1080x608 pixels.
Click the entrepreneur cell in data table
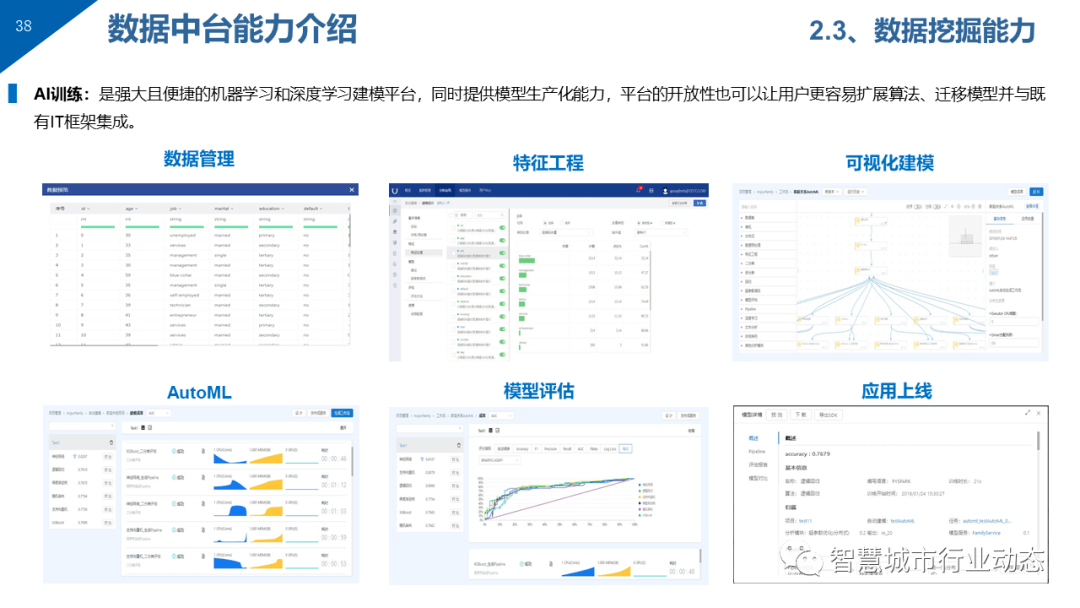click(x=184, y=315)
